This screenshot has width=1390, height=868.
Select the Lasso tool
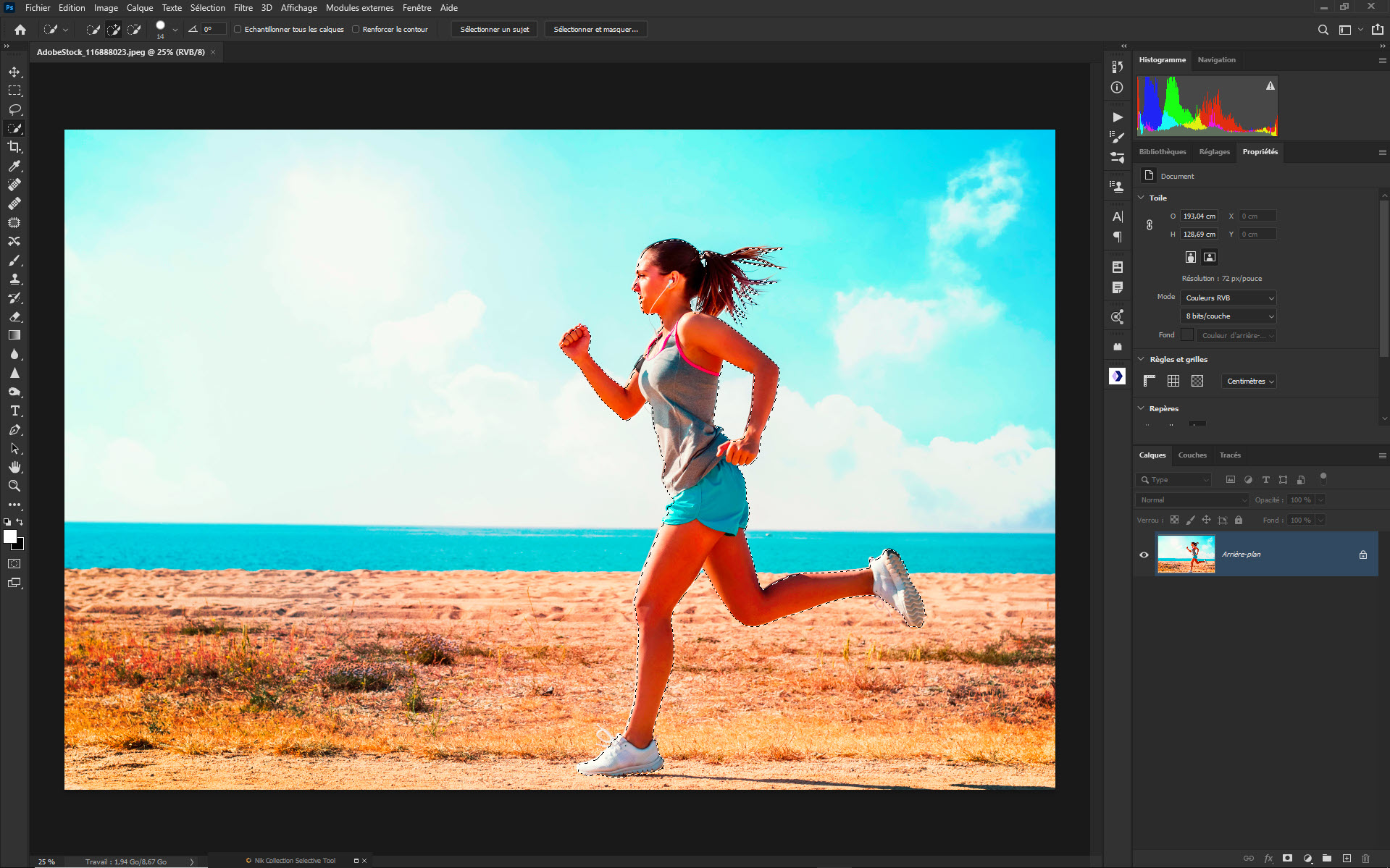[14, 110]
